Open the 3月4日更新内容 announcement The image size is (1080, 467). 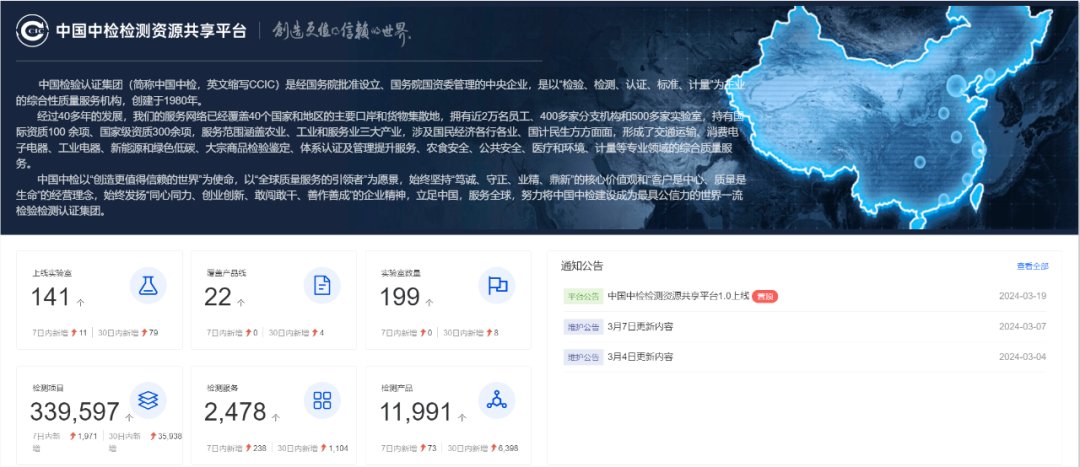tap(641, 357)
